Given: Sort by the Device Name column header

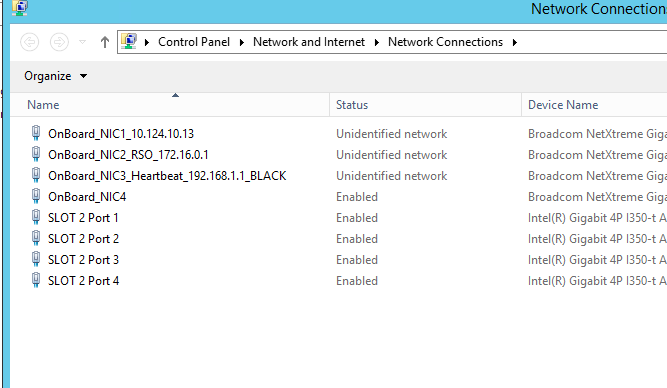Looking at the screenshot, I should click(x=594, y=105).
